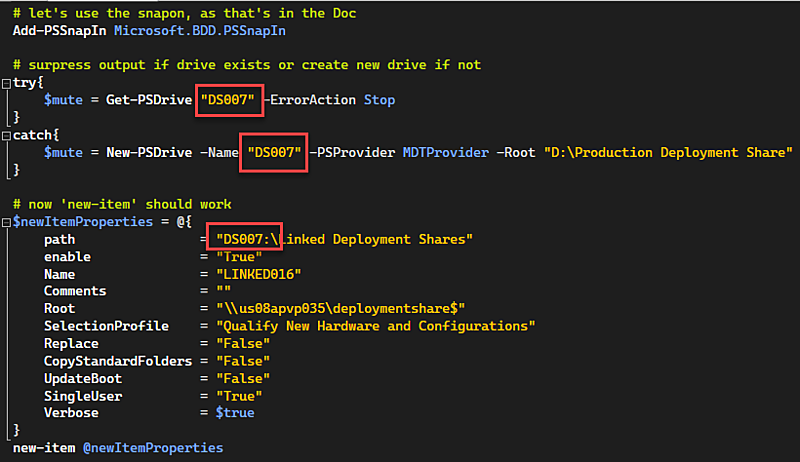Click the Comments key

coord(75,291)
